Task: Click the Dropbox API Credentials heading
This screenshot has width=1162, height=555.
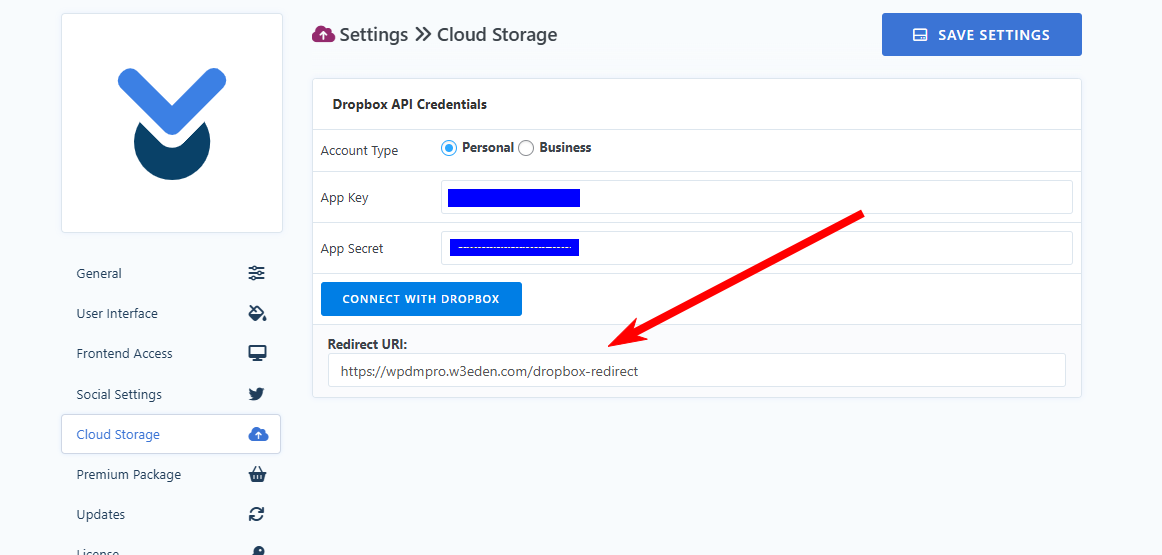Action: (410, 104)
